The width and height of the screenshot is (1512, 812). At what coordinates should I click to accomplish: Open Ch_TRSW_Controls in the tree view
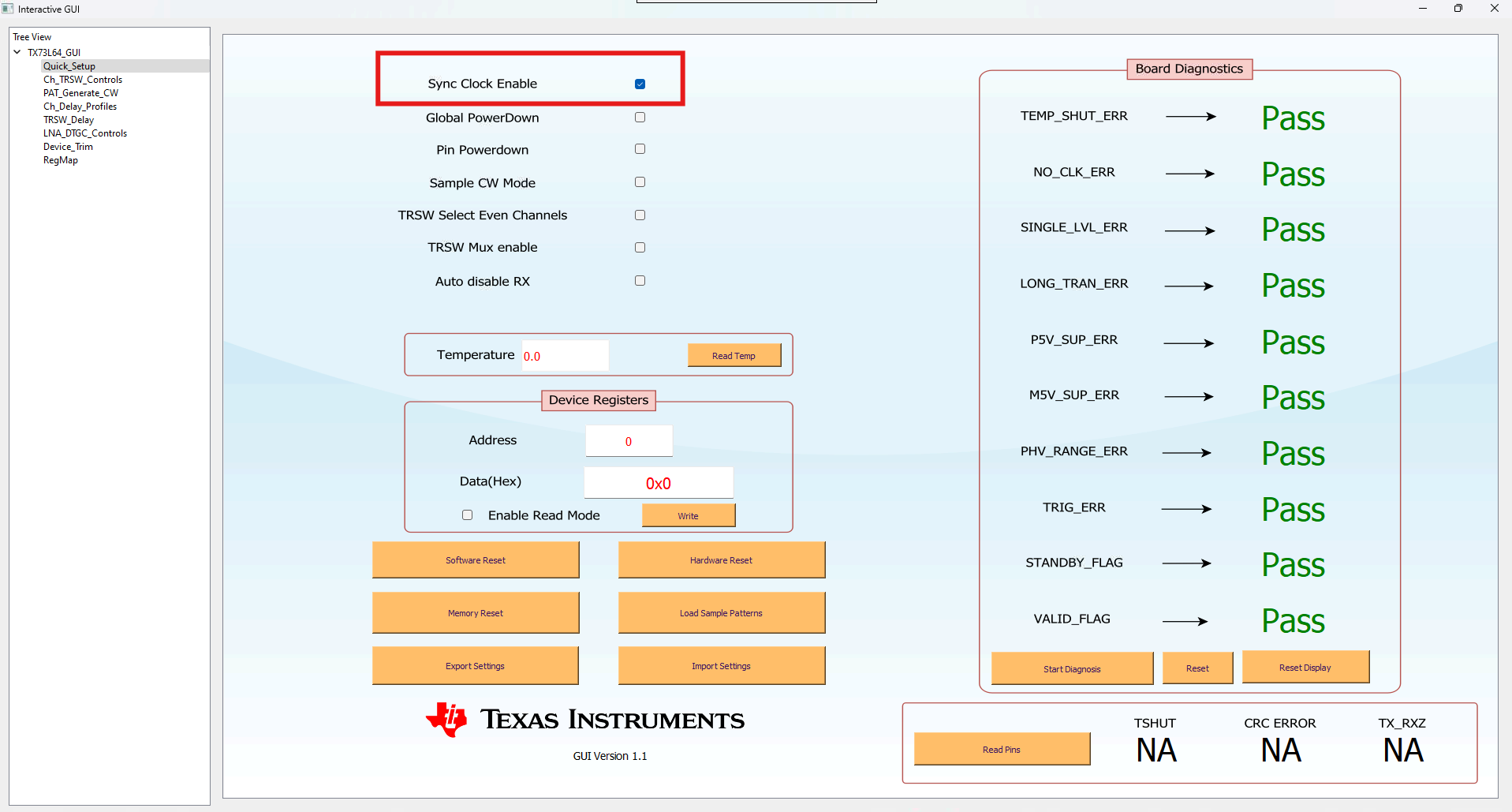click(83, 80)
